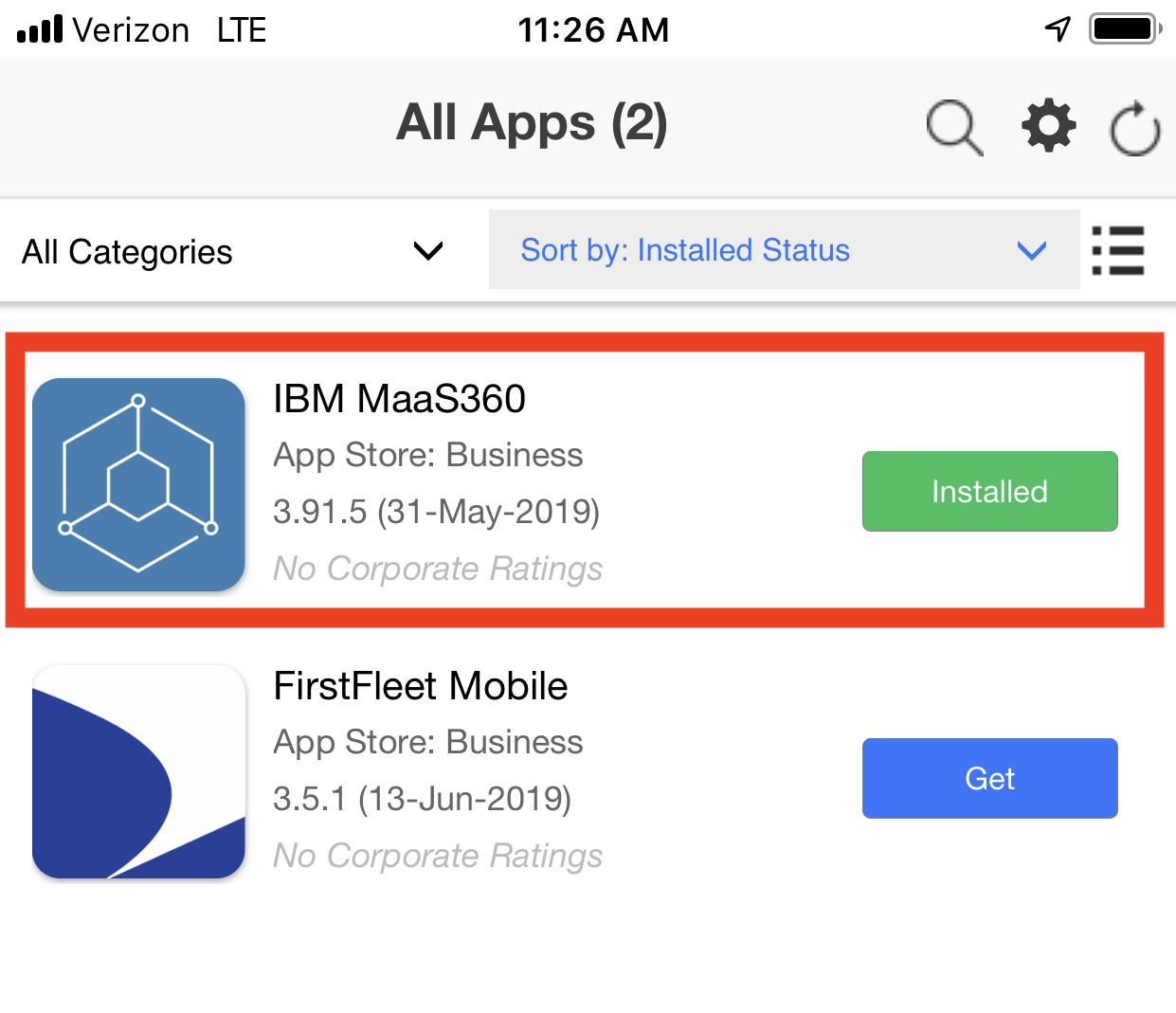Tap the cellular signal bars icon

[40, 30]
